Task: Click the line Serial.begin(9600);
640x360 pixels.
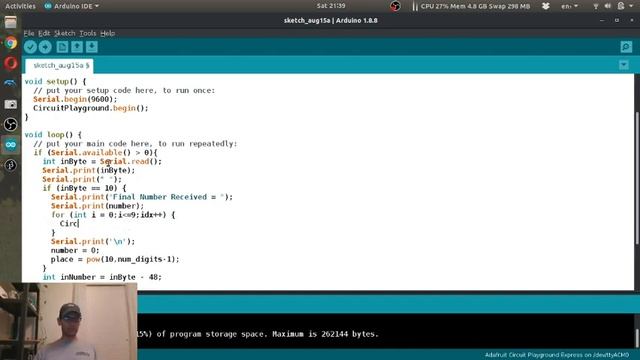Action: pos(75,99)
